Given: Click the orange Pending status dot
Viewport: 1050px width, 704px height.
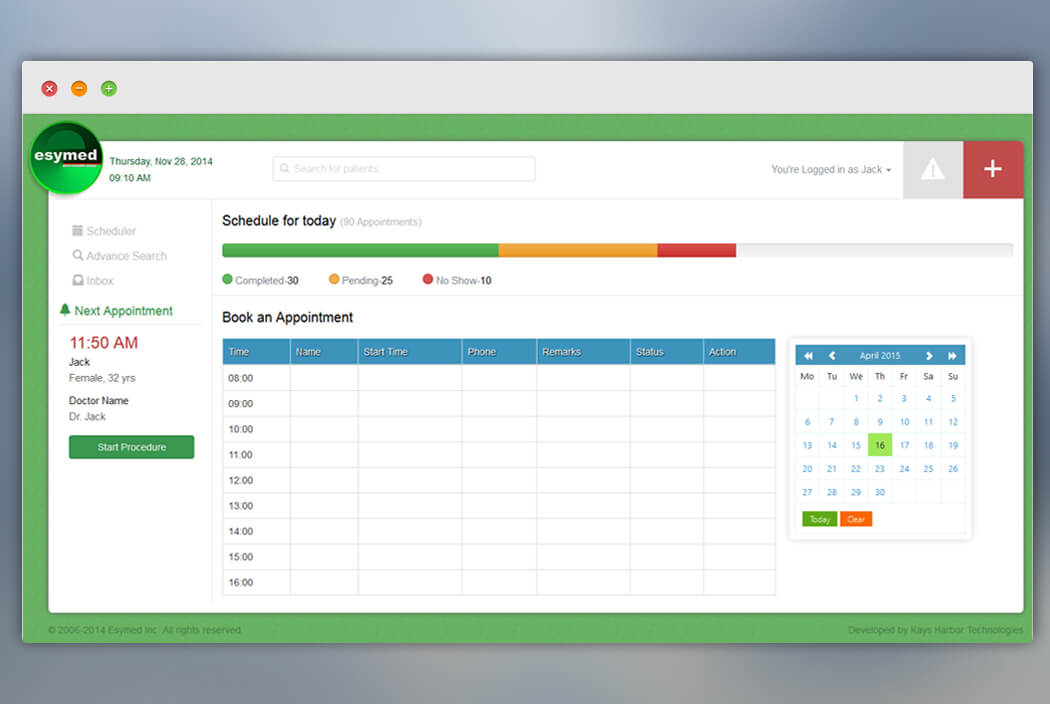Looking at the screenshot, I should coord(333,279).
